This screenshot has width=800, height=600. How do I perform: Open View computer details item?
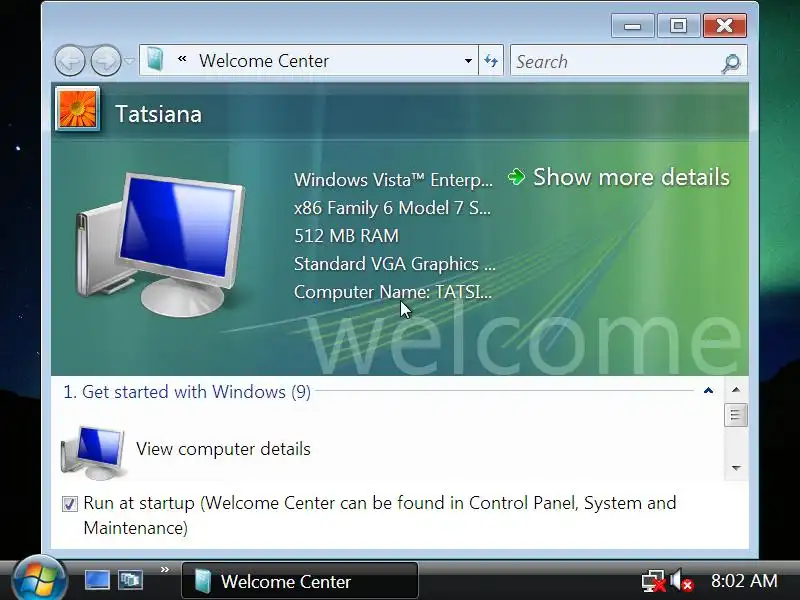coord(223,449)
